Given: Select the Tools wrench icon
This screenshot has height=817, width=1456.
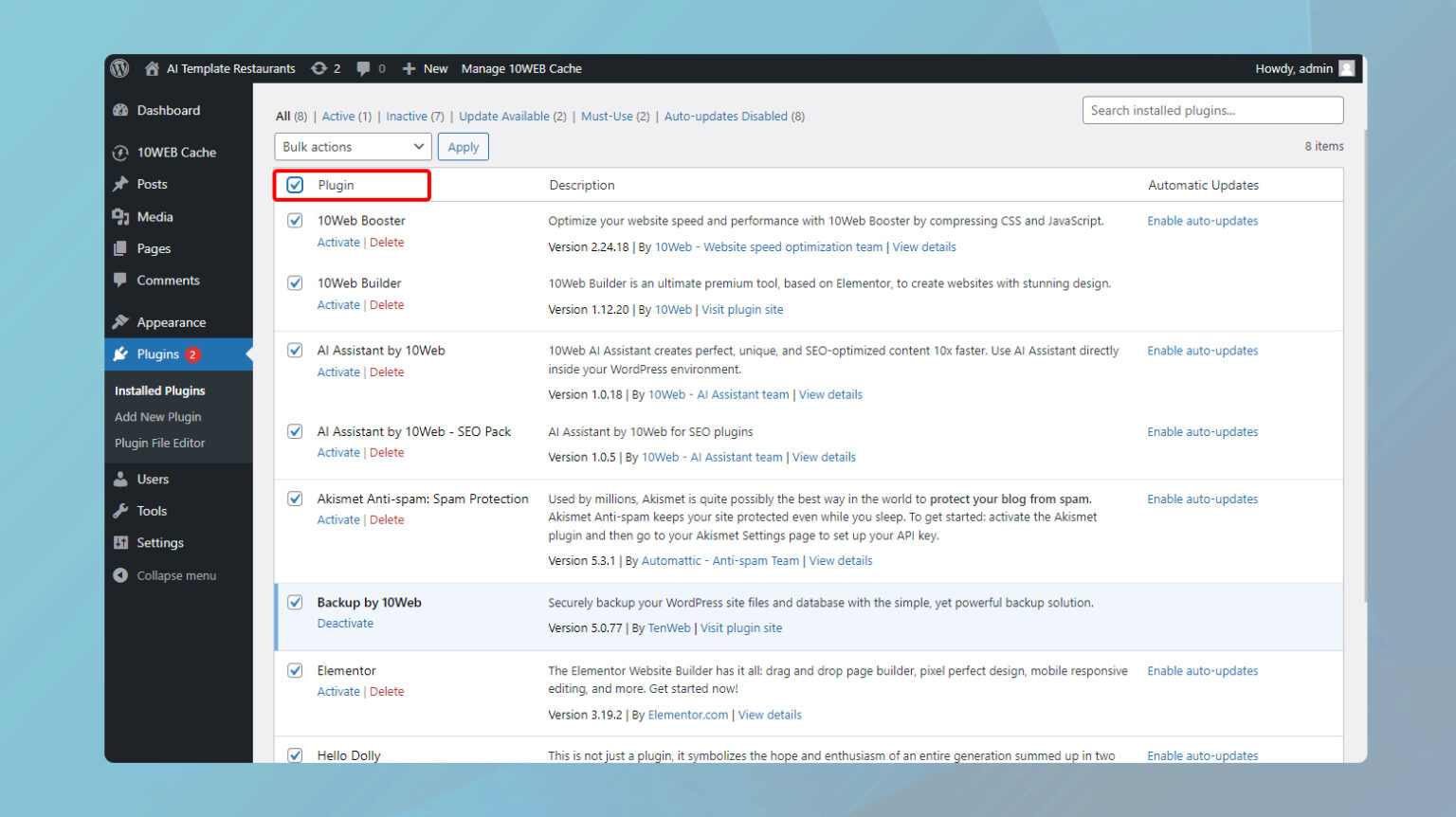Looking at the screenshot, I should 122,510.
